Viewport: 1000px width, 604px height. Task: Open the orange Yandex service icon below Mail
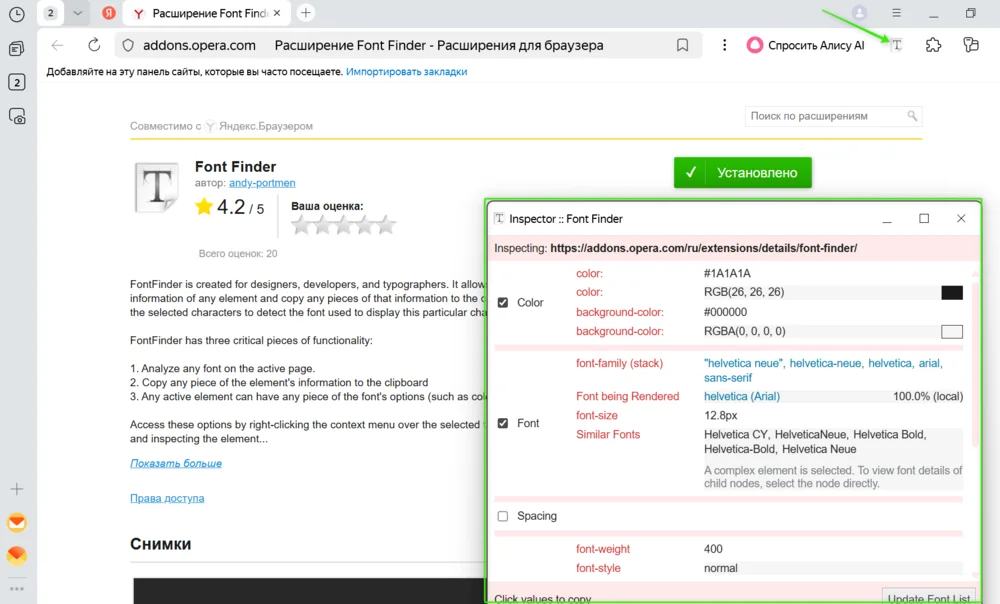17,556
